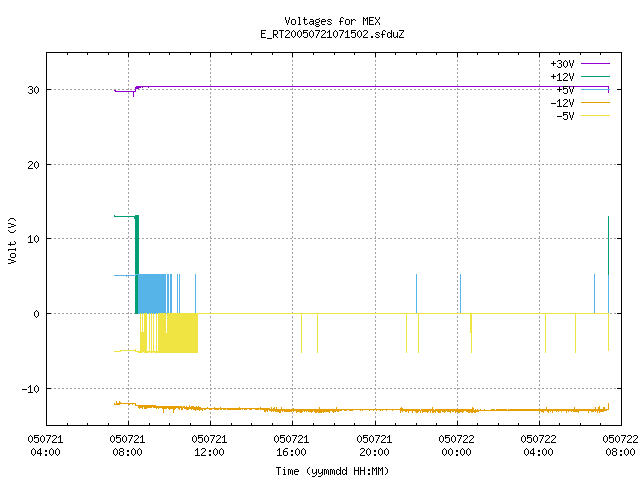Click the +12V legend label
Screen dimensions: 640x480
pyautogui.click(x=562, y=77)
